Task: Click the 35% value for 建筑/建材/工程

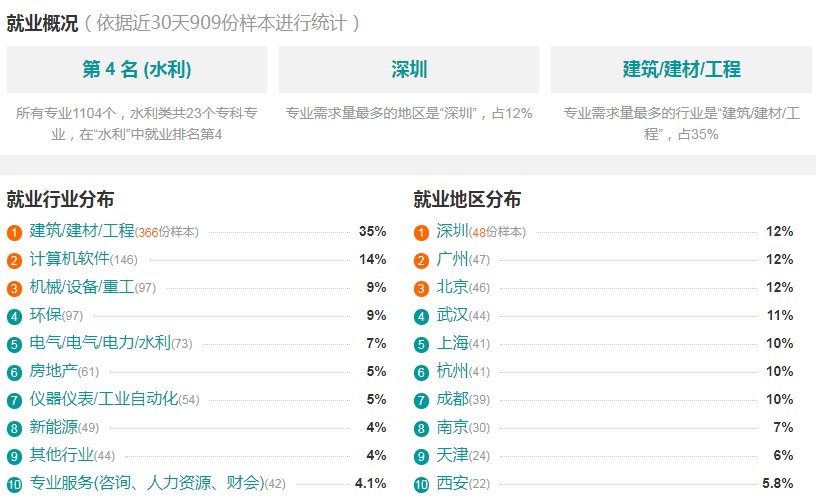Action: 373,232
